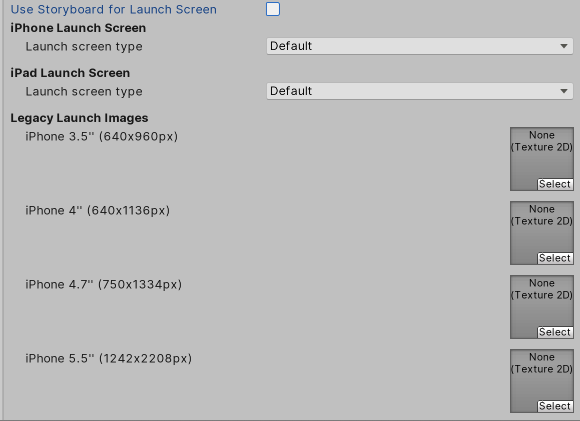Enable Use Storyboard for Launch Screen checkbox
This screenshot has height=421, width=580.
273,9
